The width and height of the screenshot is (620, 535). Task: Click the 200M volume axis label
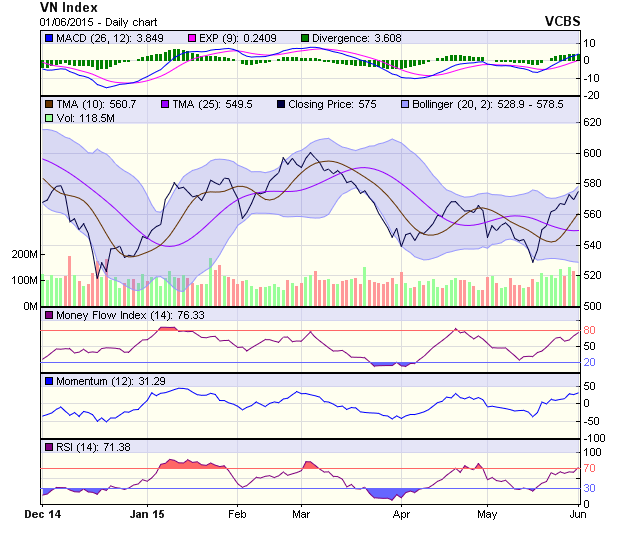click(24, 255)
